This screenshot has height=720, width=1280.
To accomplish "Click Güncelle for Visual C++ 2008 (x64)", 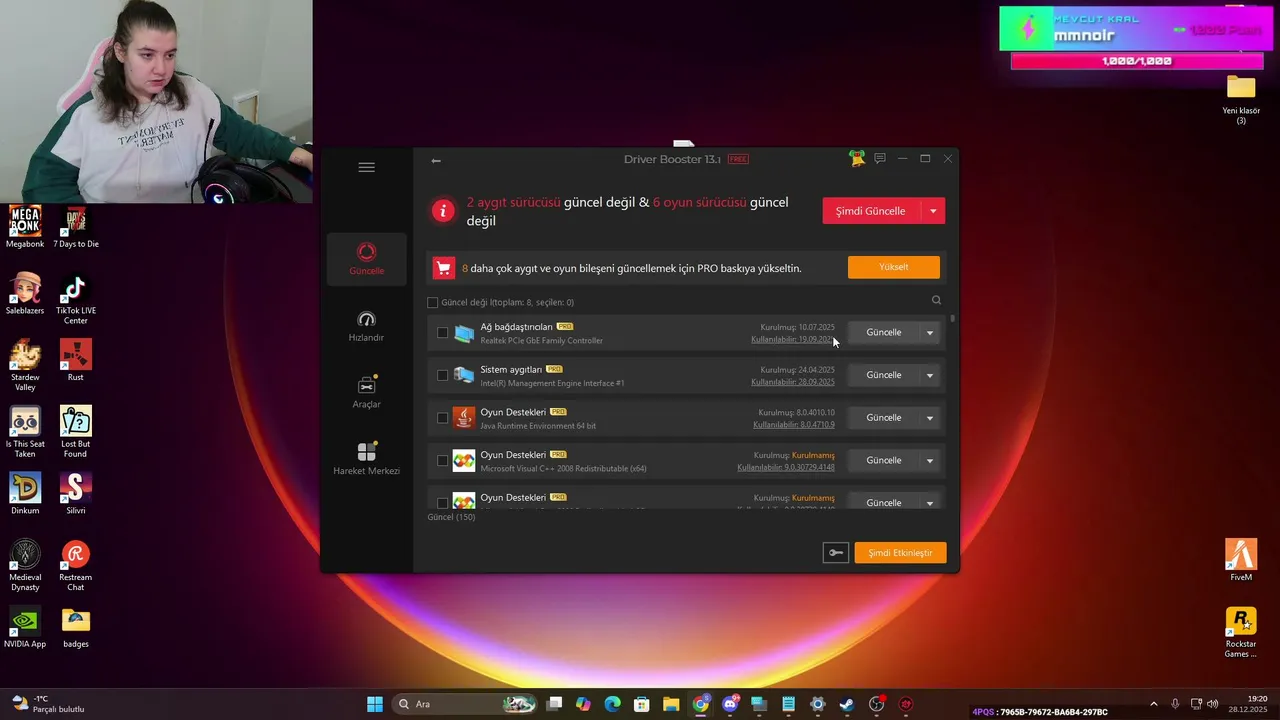I will tap(883, 461).
